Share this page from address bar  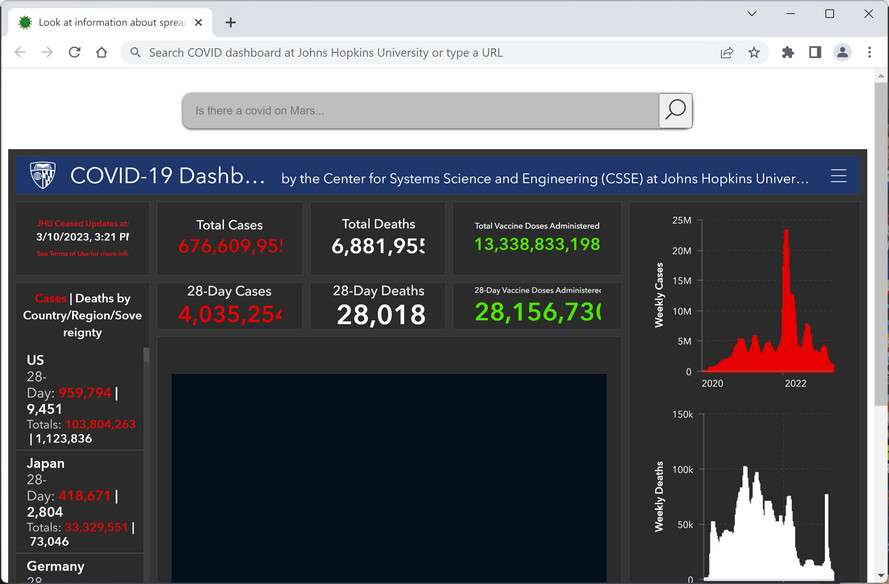pos(727,53)
